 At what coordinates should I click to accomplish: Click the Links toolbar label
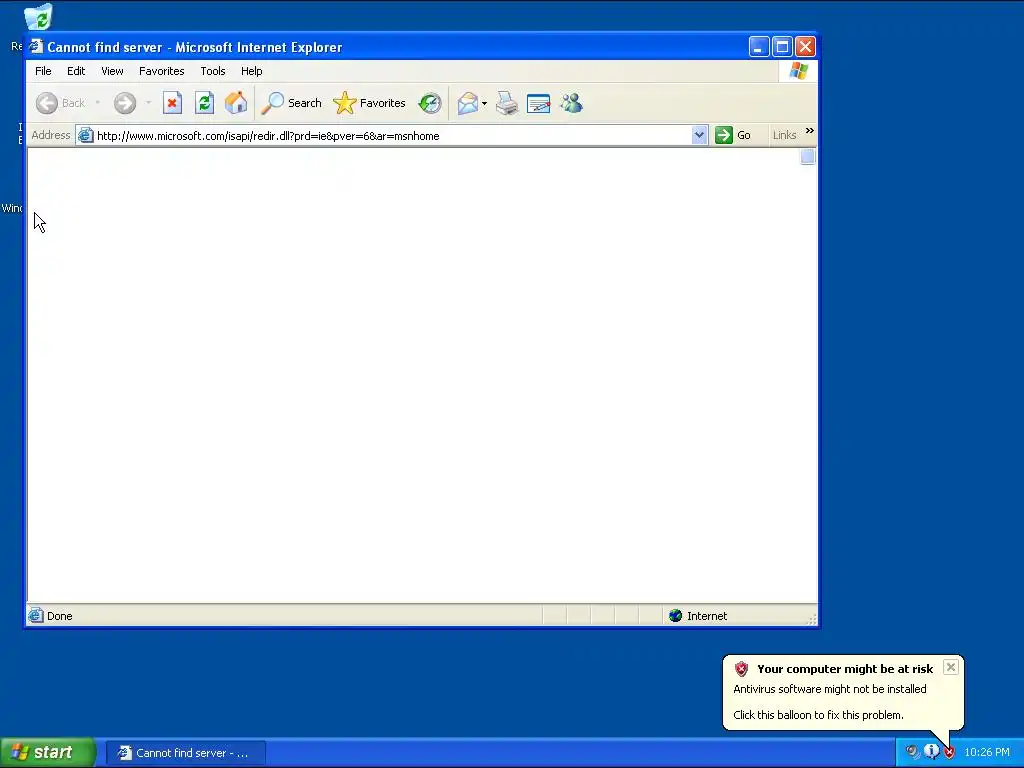(784, 135)
